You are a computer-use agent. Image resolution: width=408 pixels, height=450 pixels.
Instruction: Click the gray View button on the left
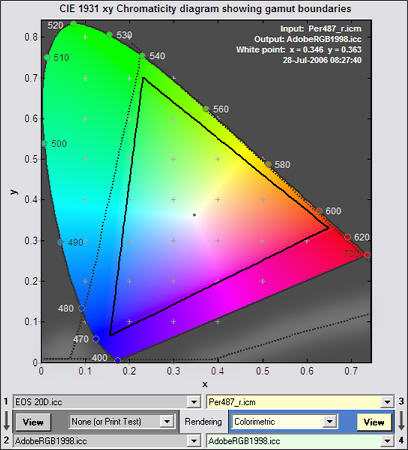(33, 422)
